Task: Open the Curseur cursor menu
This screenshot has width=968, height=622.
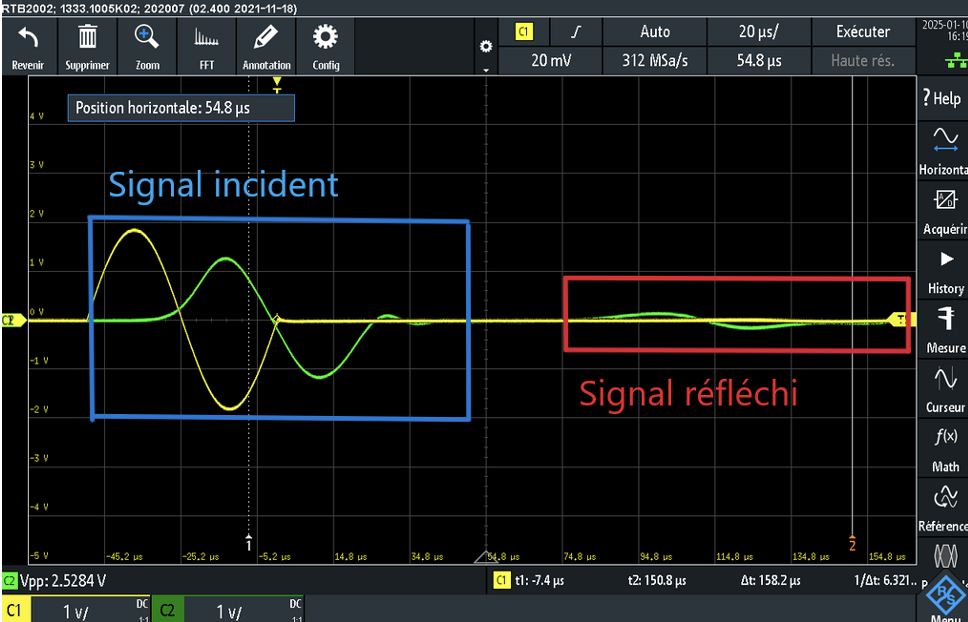Action: (943, 389)
